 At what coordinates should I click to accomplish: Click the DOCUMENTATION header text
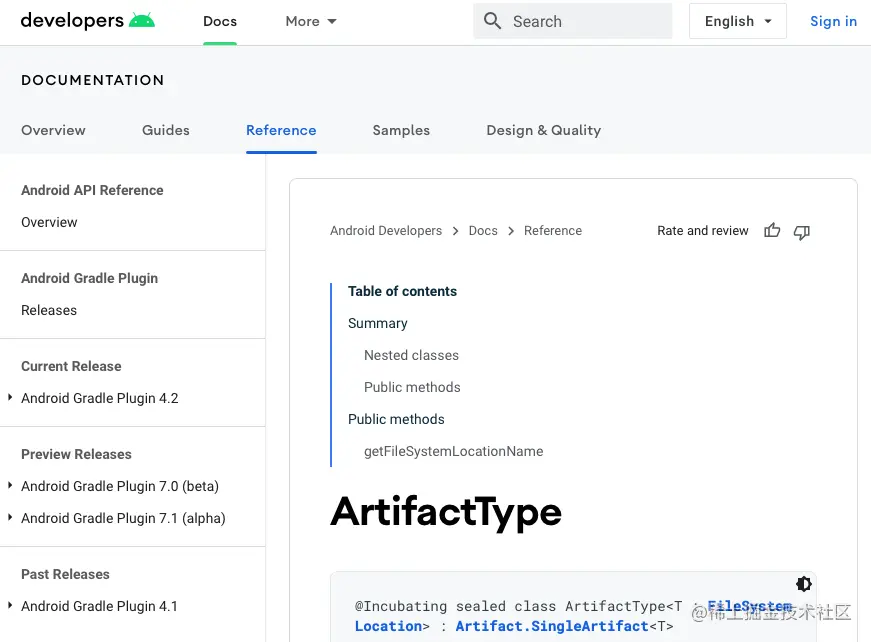click(93, 80)
